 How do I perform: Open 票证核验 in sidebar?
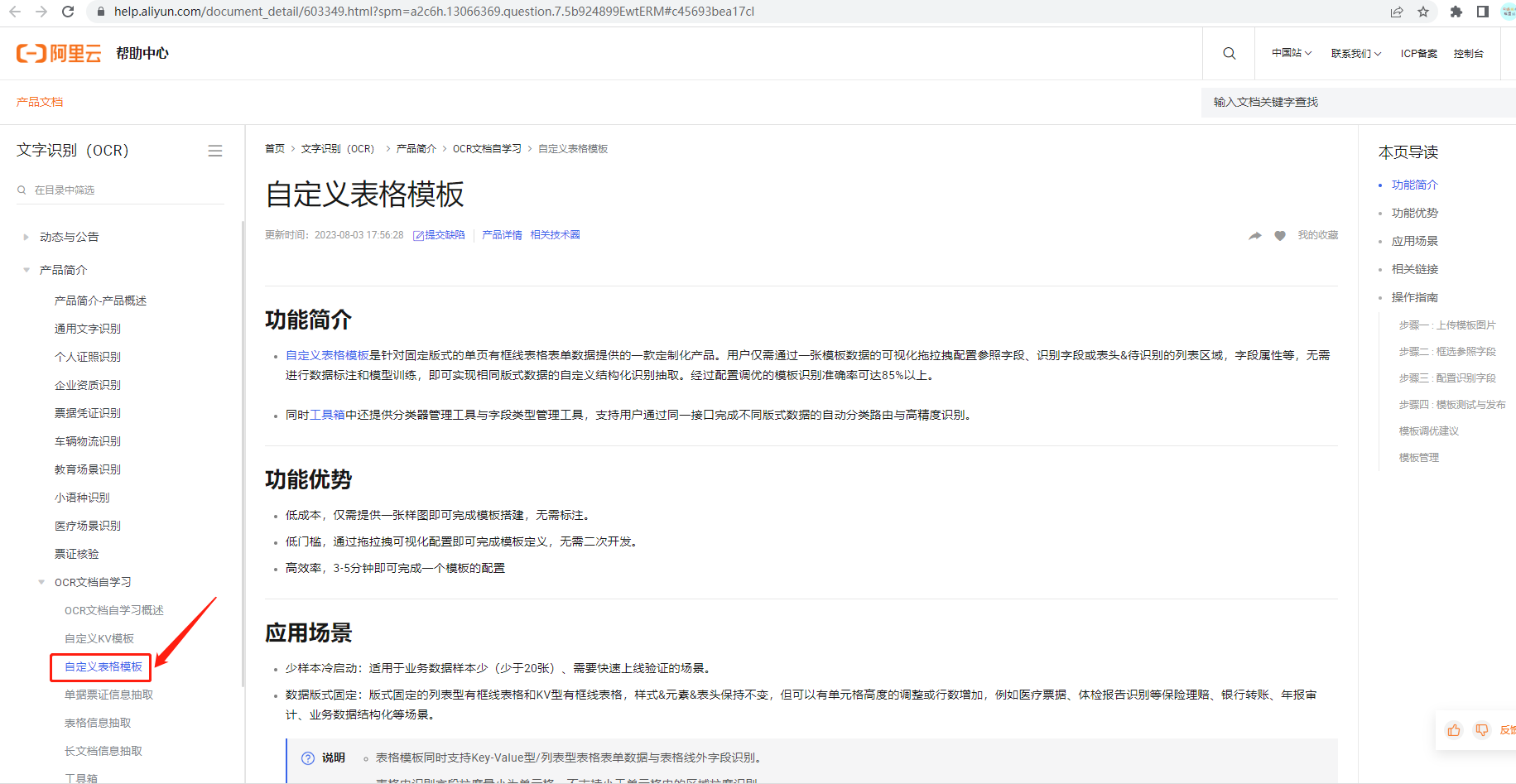pos(76,554)
